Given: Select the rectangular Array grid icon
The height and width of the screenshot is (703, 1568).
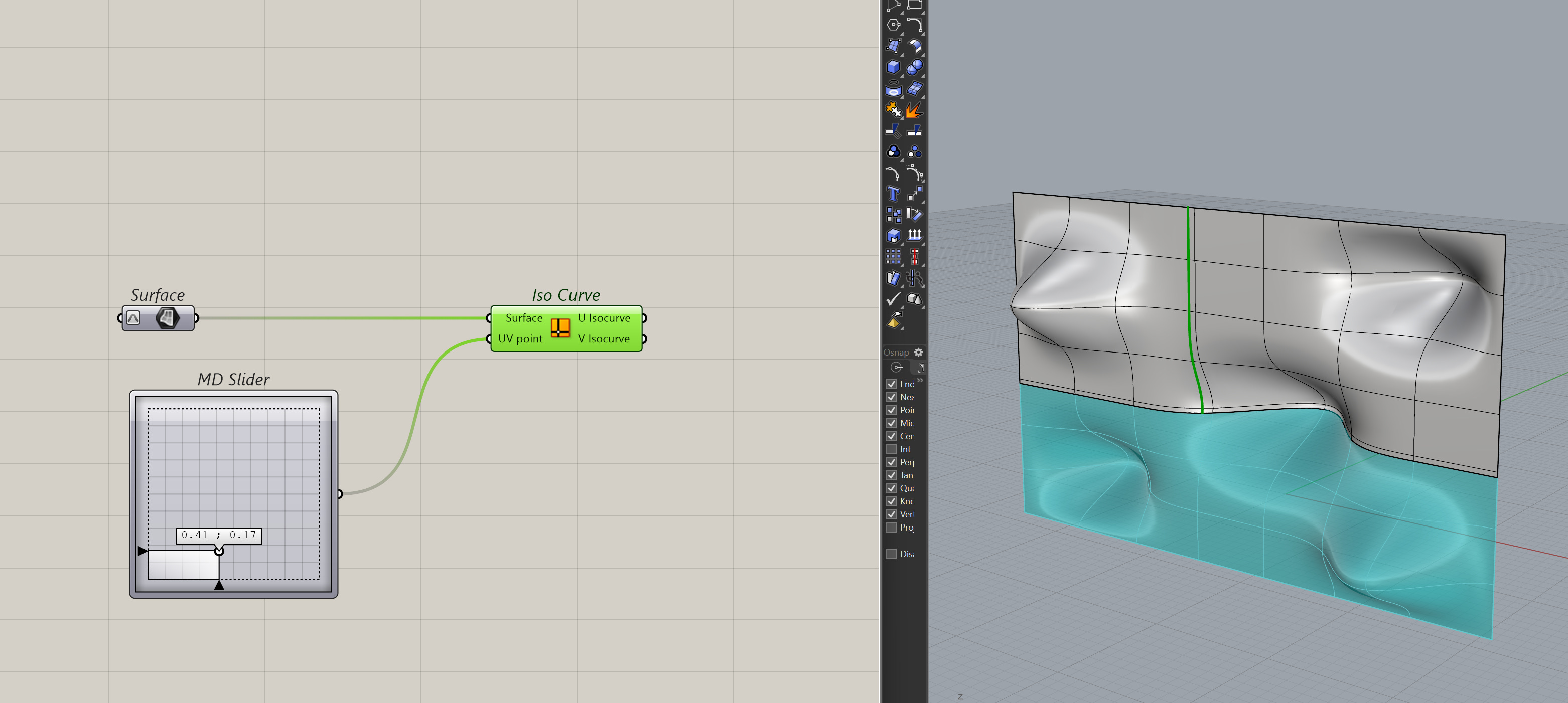Looking at the screenshot, I should coord(893,257).
